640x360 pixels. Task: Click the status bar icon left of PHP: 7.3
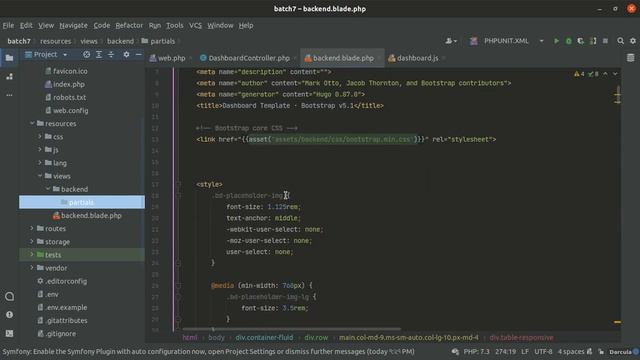[x=455, y=351]
